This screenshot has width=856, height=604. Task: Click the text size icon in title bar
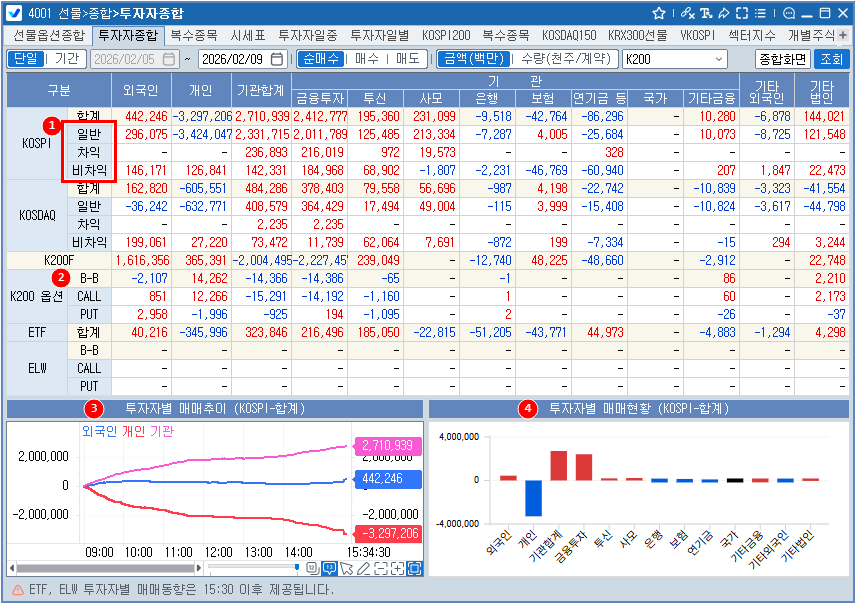click(x=708, y=14)
